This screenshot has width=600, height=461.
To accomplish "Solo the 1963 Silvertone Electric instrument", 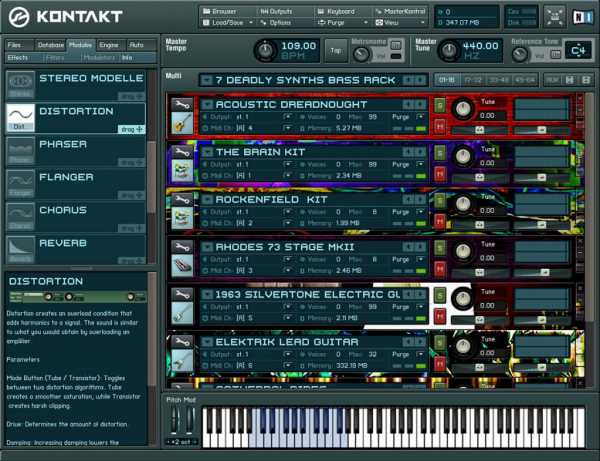I will [440, 295].
